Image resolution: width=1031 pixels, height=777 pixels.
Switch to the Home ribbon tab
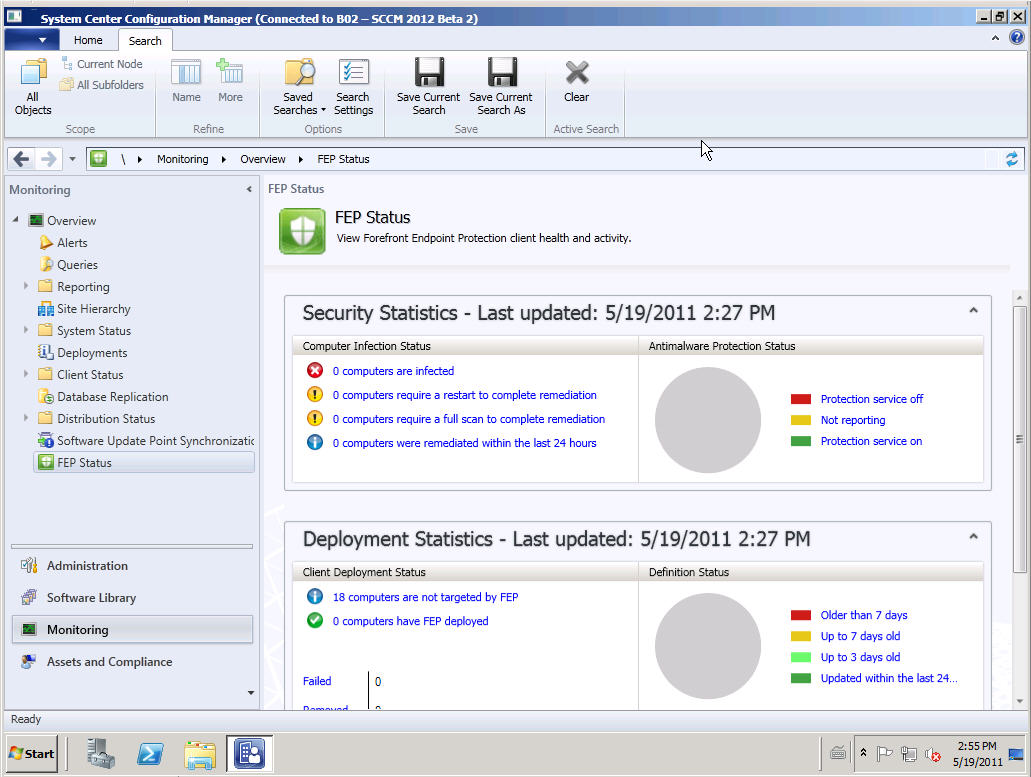click(x=88, y=40)
